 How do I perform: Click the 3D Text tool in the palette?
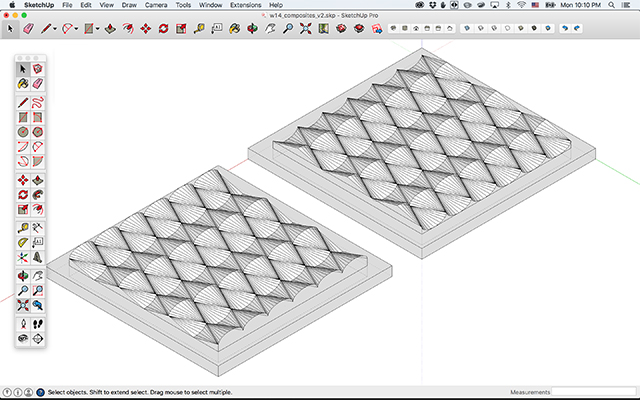coord(38,257)
